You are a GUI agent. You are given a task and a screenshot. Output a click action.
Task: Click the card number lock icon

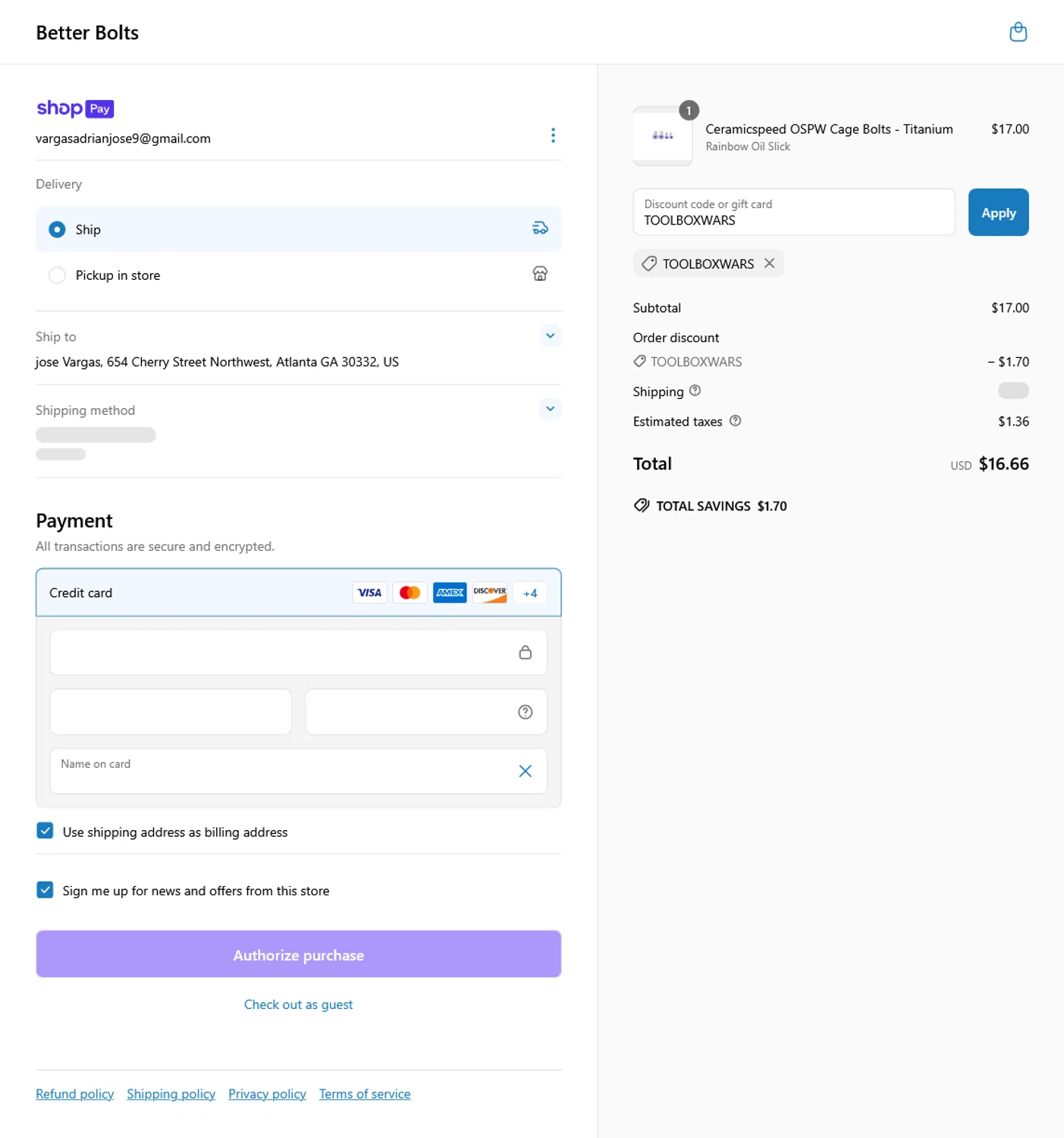pyautogui.click(x=525, y=652)
